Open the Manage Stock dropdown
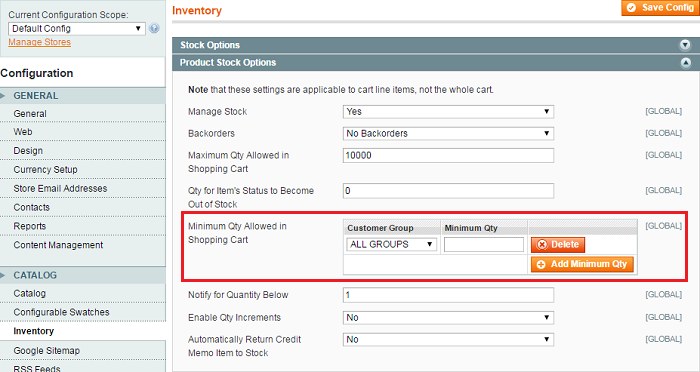700x372 pixels. [448, 112]
